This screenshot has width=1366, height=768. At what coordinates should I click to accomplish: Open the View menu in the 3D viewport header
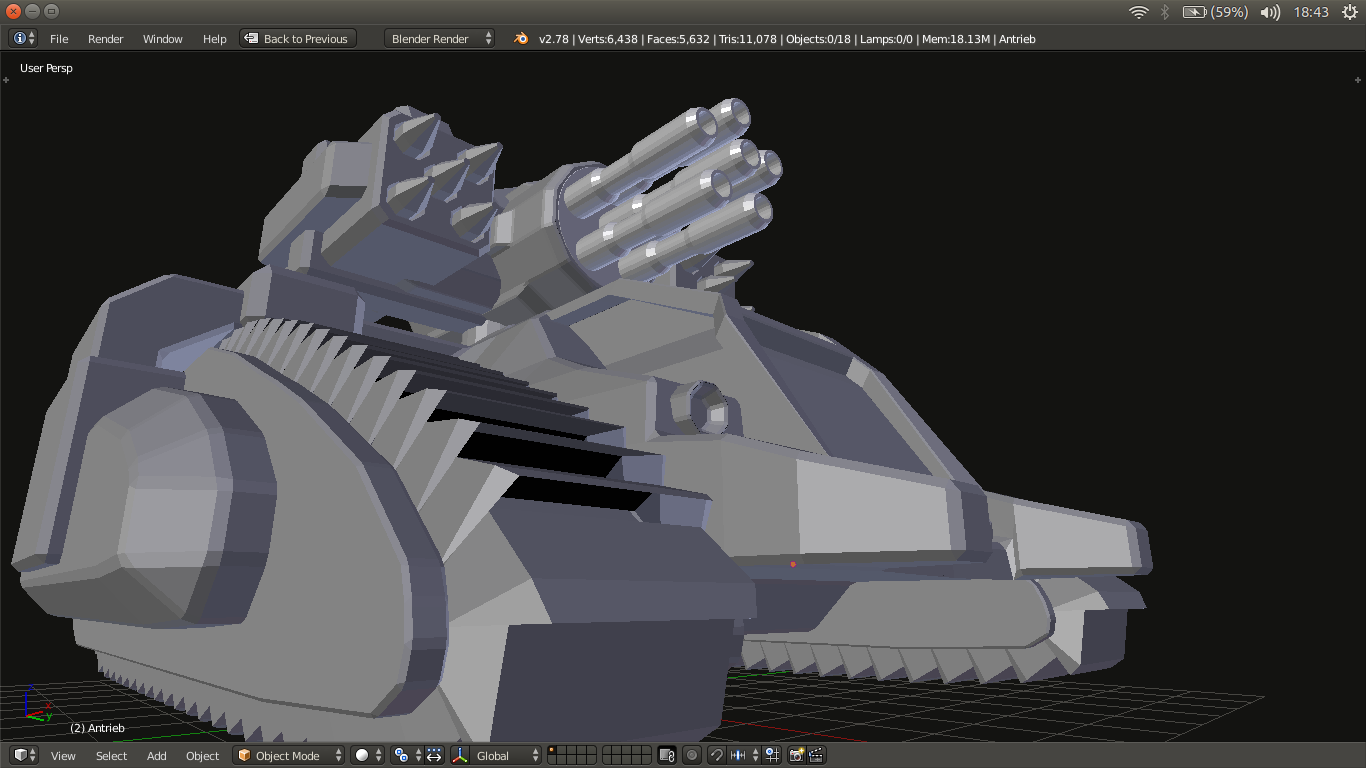[x=63, y=756]
